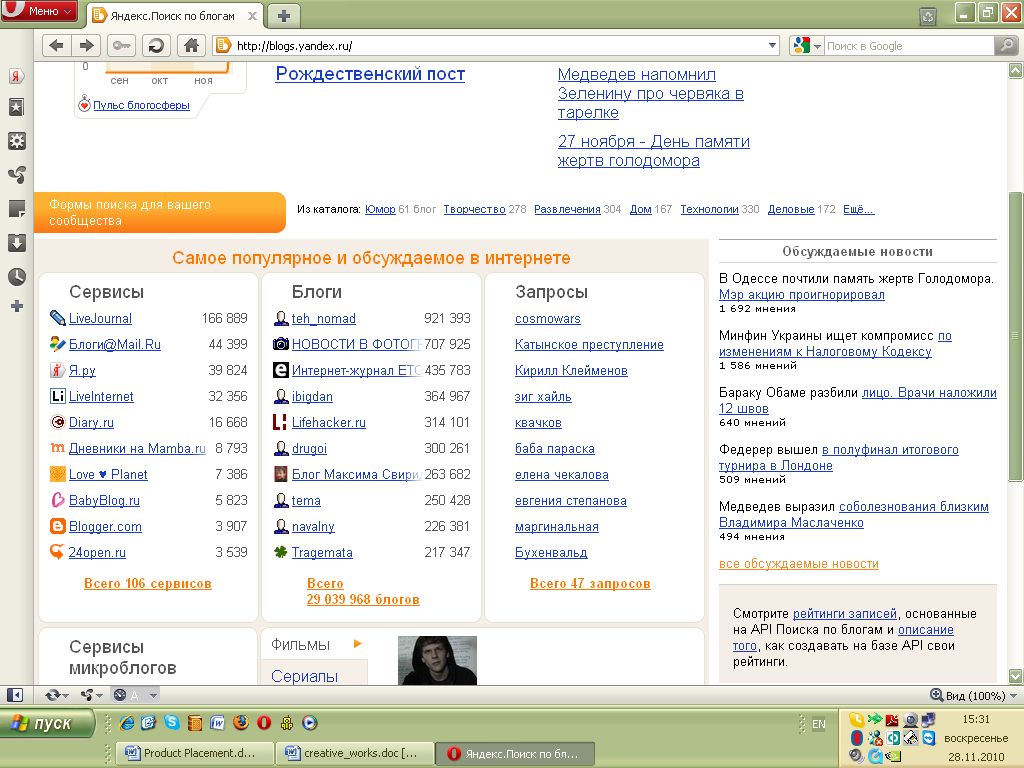Reload the page with the refresh button
This screenshot has height=768, width=1024.
[156, 46]
